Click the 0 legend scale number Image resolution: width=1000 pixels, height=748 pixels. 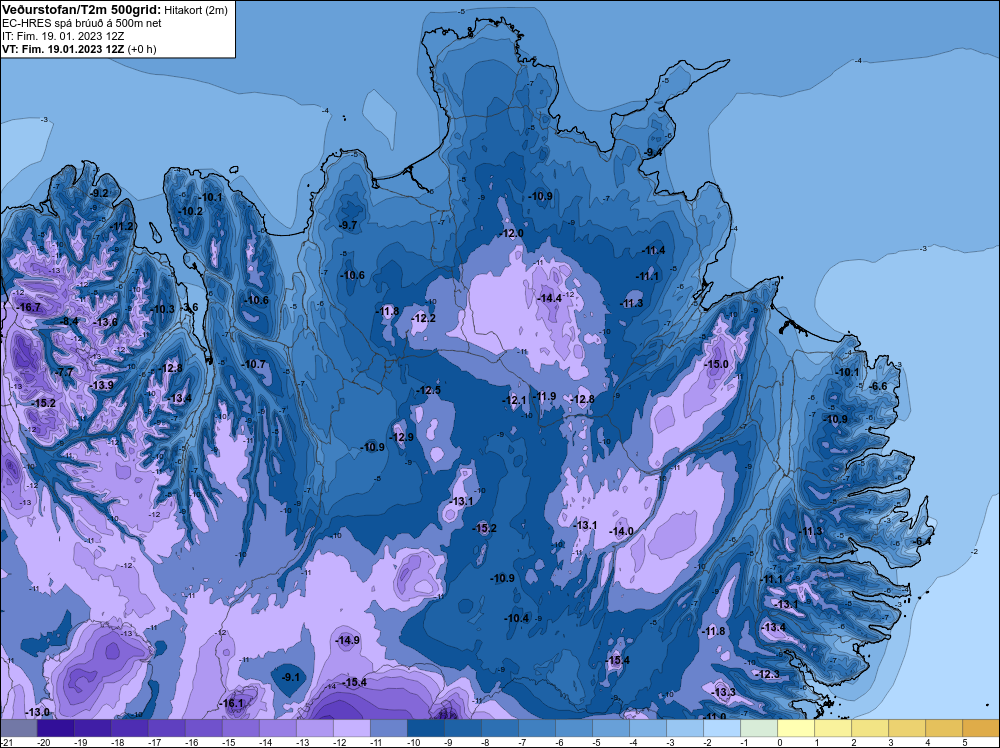click(779, 742)
